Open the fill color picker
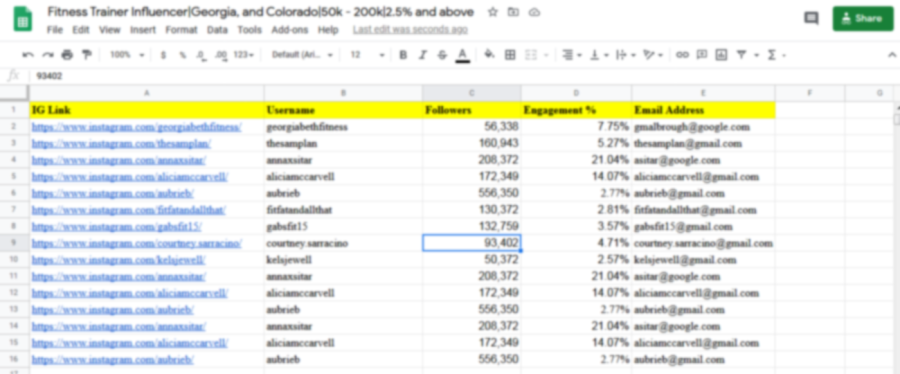Viewport: 900px width, 374px height. pos(489,55)
